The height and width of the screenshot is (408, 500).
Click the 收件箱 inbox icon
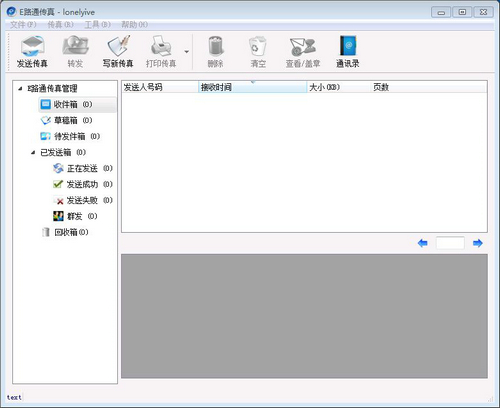pyautogui.click(x=46, y=104)
